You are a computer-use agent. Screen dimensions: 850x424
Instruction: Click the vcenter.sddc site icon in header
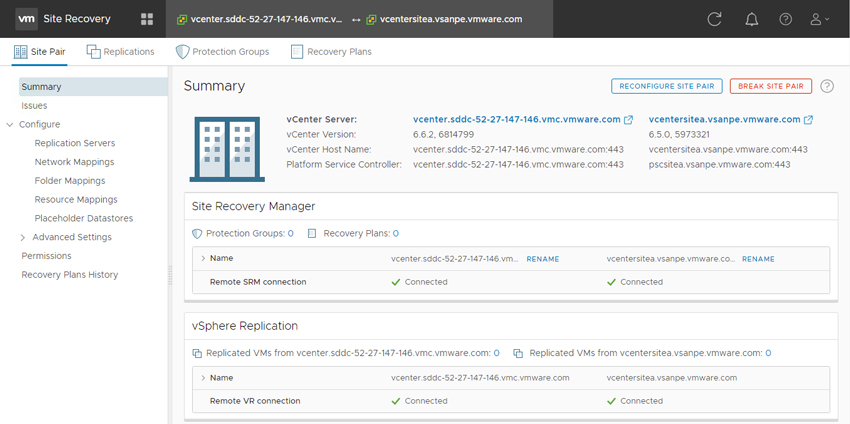pos(183,20)
